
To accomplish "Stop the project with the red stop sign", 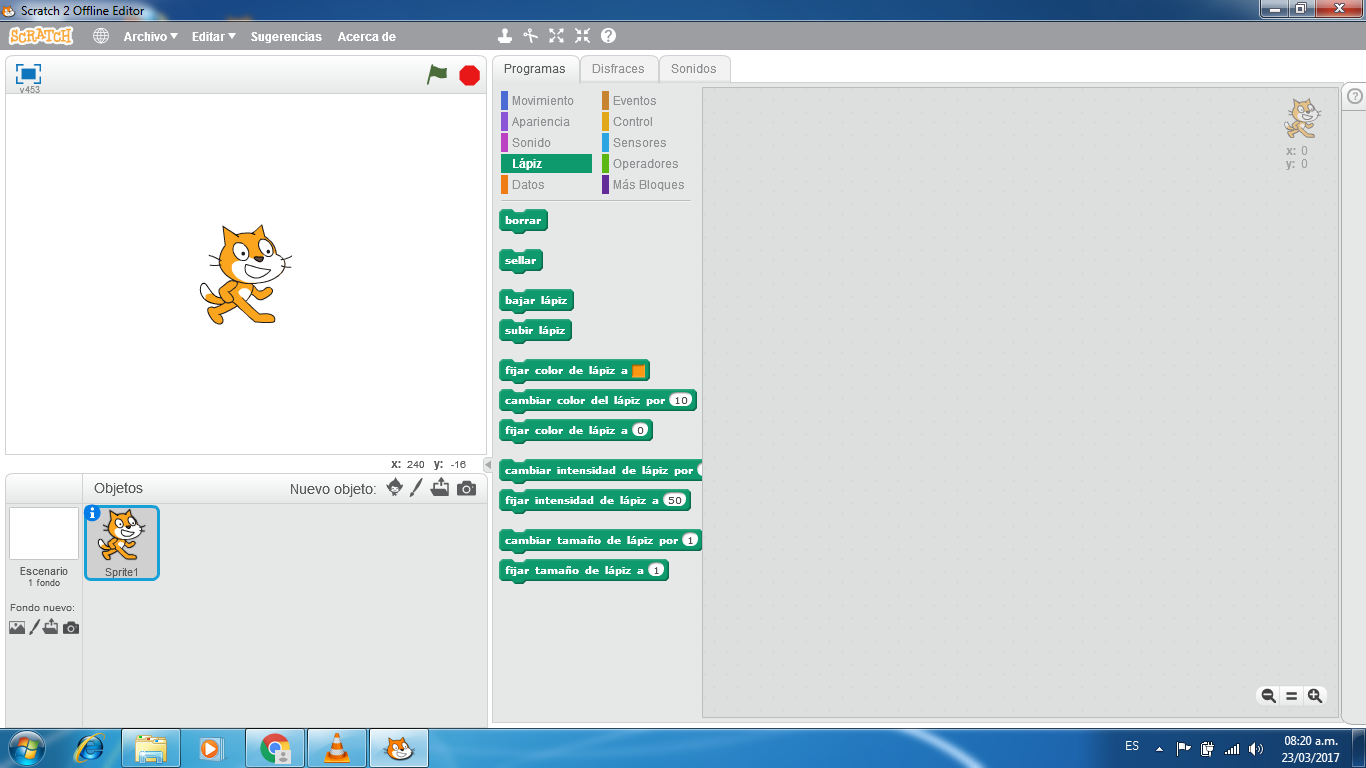I will tap(468, 73).
